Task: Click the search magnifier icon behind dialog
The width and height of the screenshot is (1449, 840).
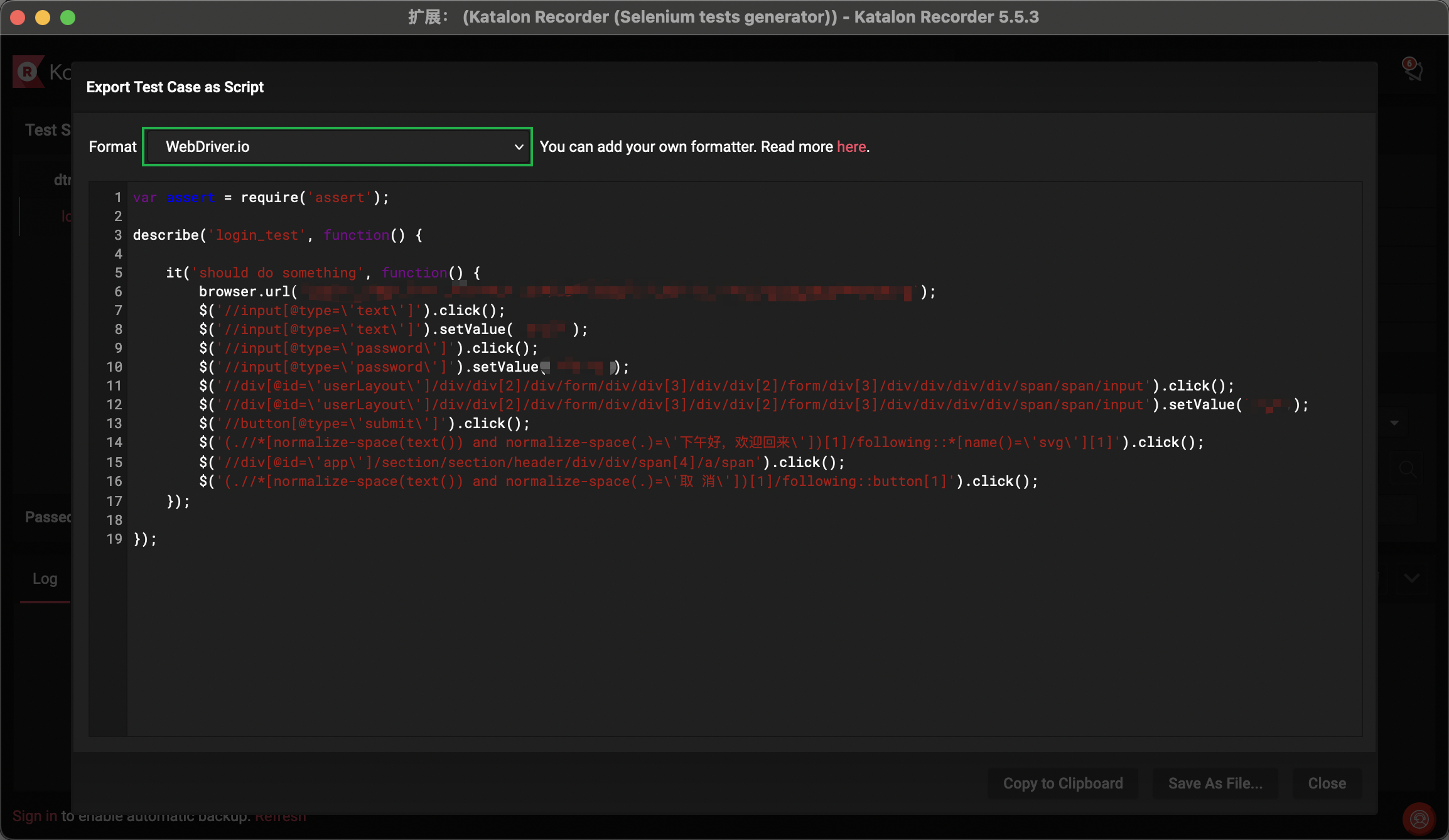Action: [x=1408, y=469]
